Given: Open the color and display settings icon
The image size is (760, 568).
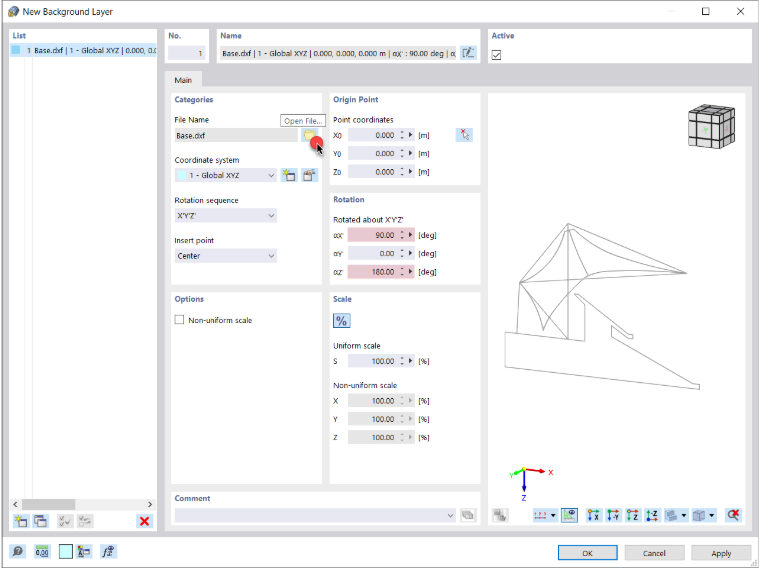Looking at the screenshot, I should point(84,551).
